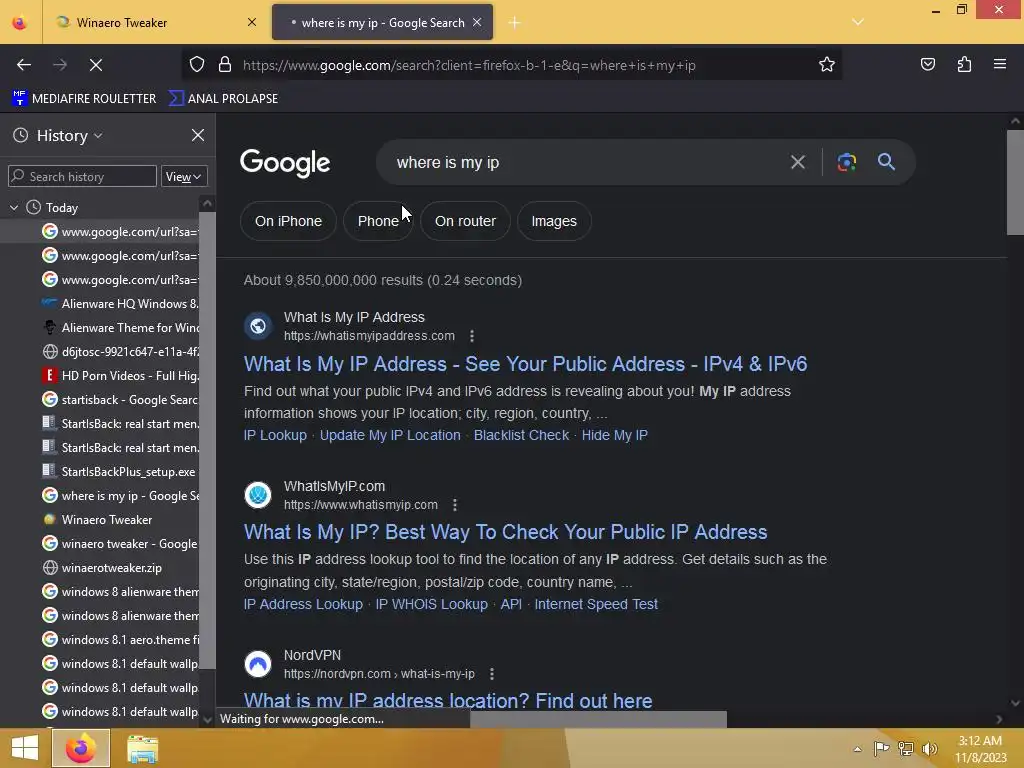Open the Windows Start button

[25, 748]
